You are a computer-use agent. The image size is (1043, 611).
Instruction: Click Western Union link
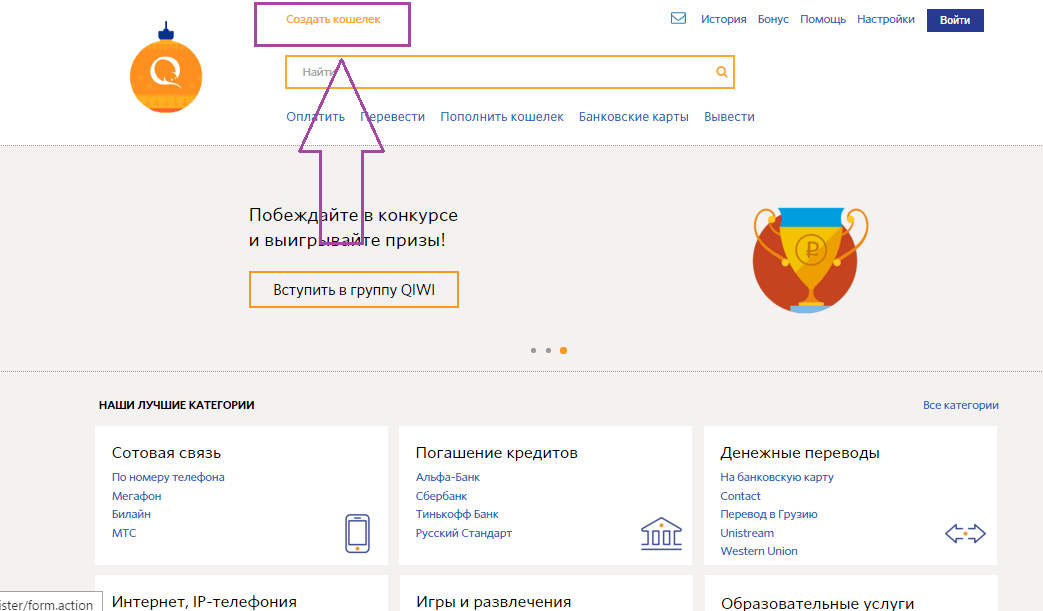[x=759, y=551]
